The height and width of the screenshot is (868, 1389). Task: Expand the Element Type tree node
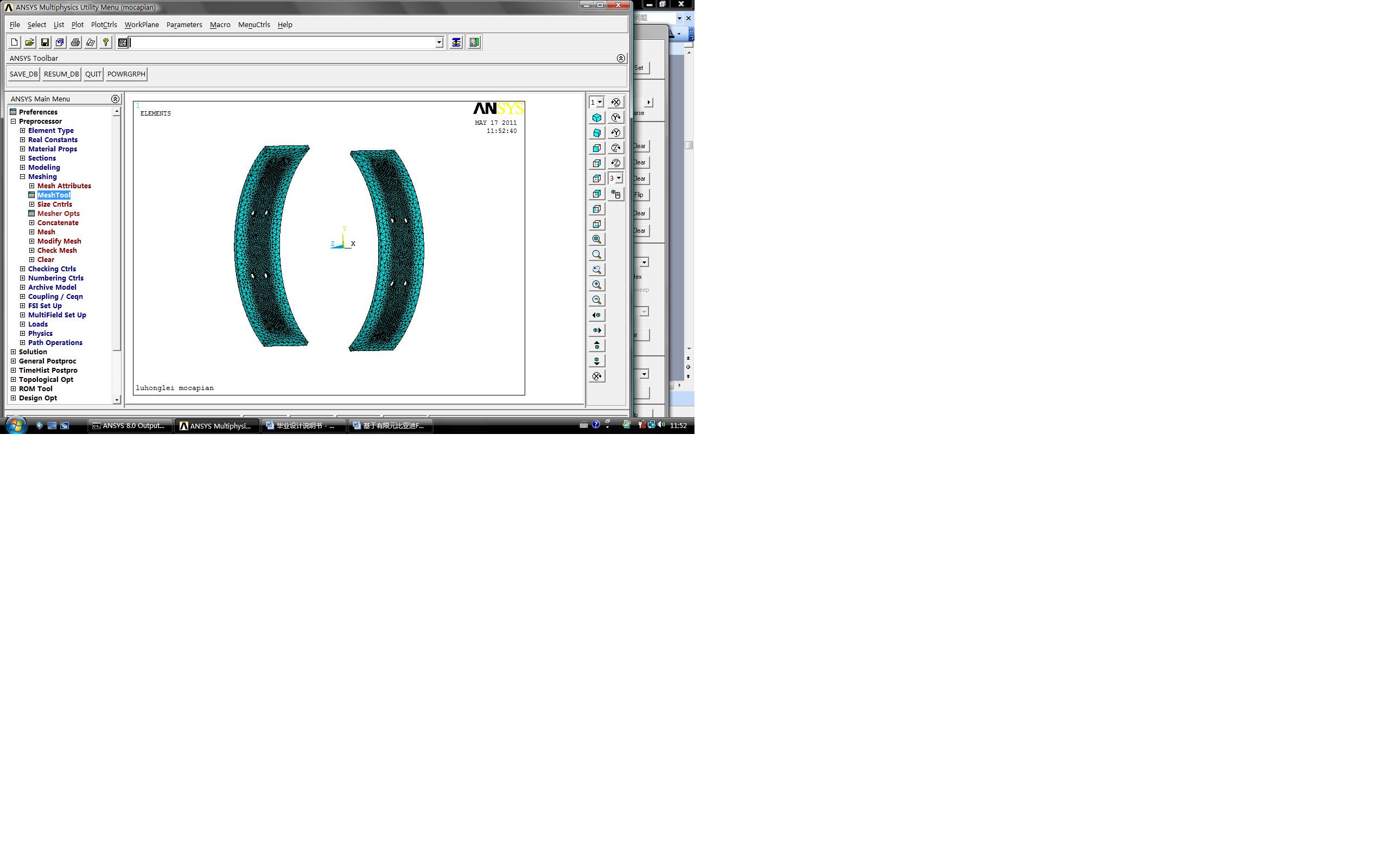coord(22,130)
